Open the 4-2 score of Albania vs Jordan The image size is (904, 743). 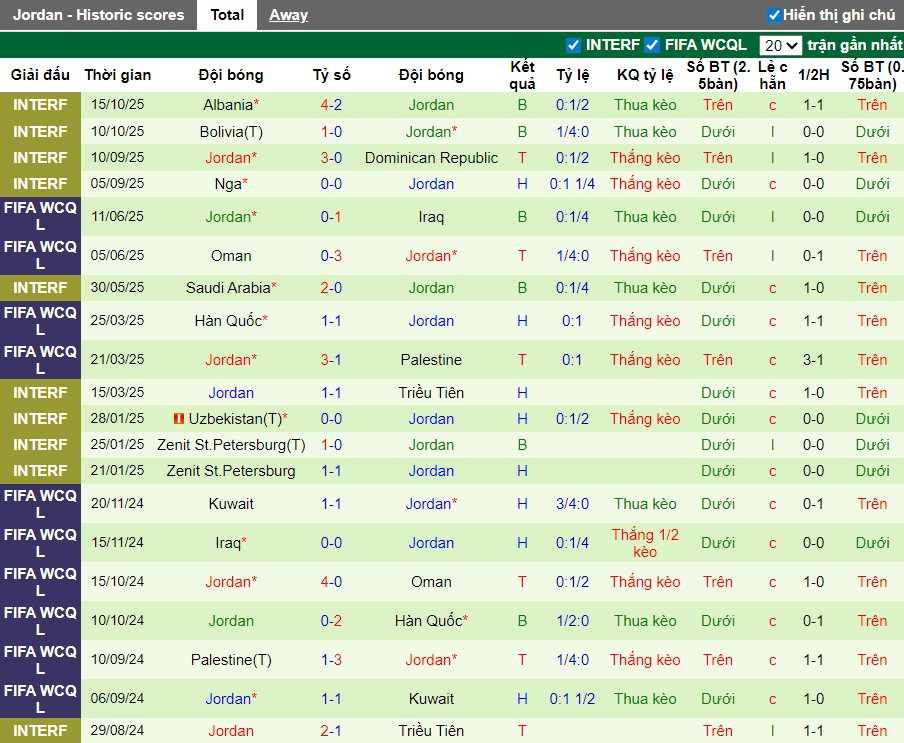[x=331, y=105]
